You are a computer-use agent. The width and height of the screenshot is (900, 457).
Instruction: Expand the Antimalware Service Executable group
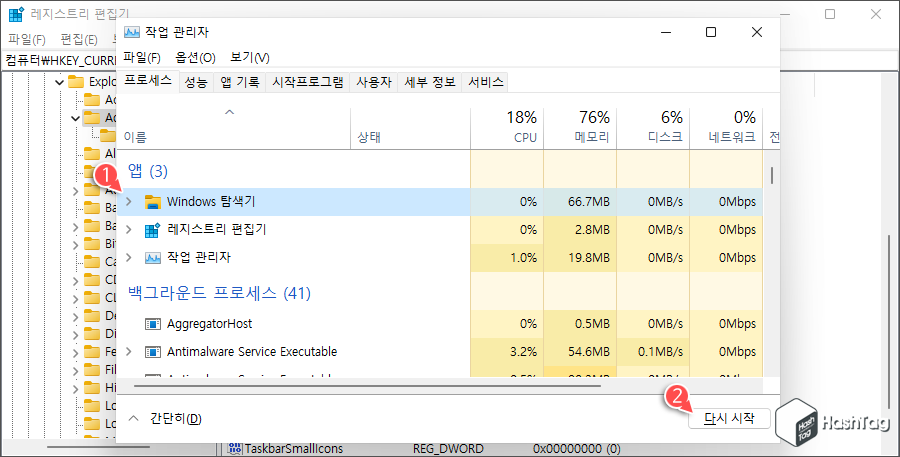129,351
